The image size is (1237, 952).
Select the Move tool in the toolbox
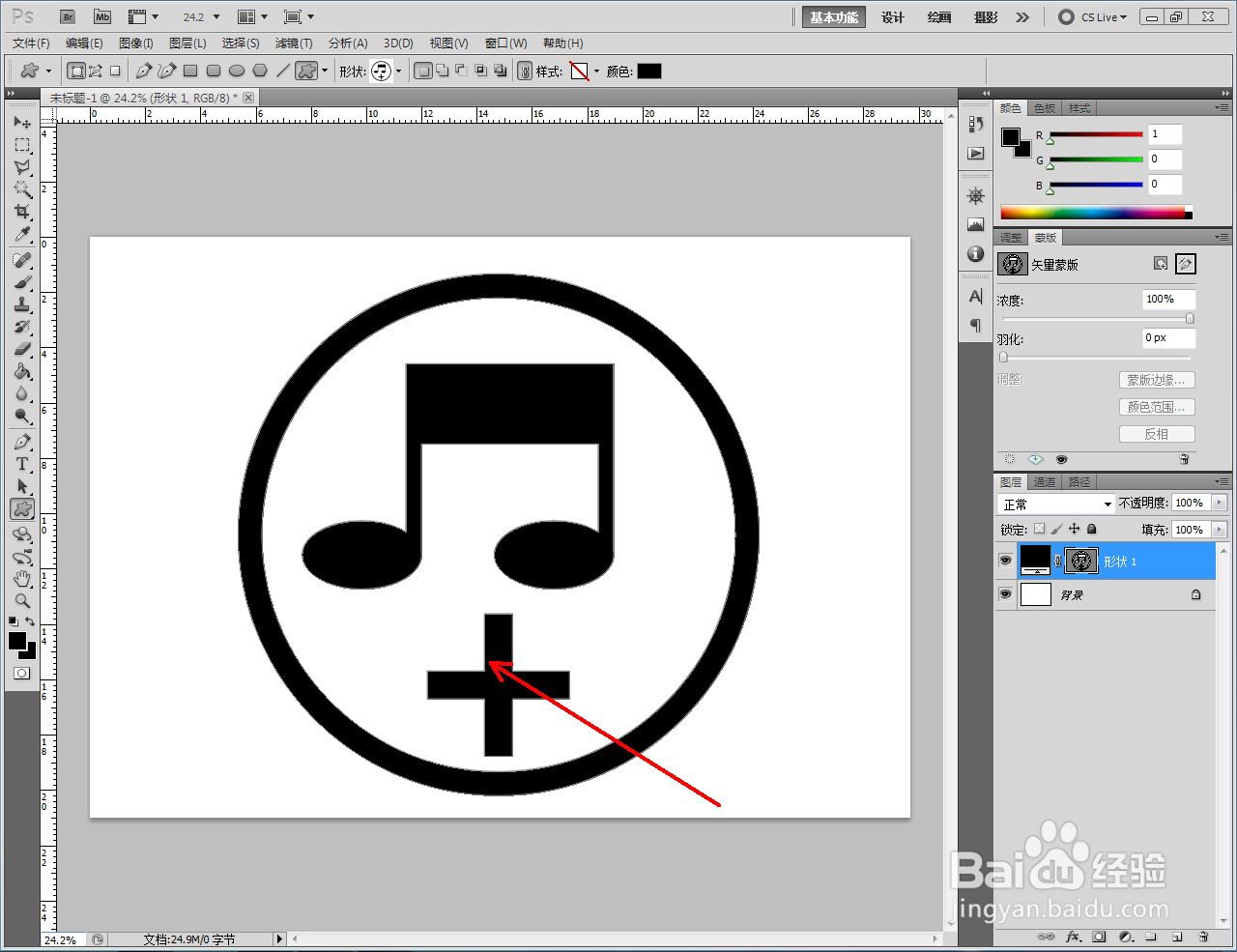22,122
